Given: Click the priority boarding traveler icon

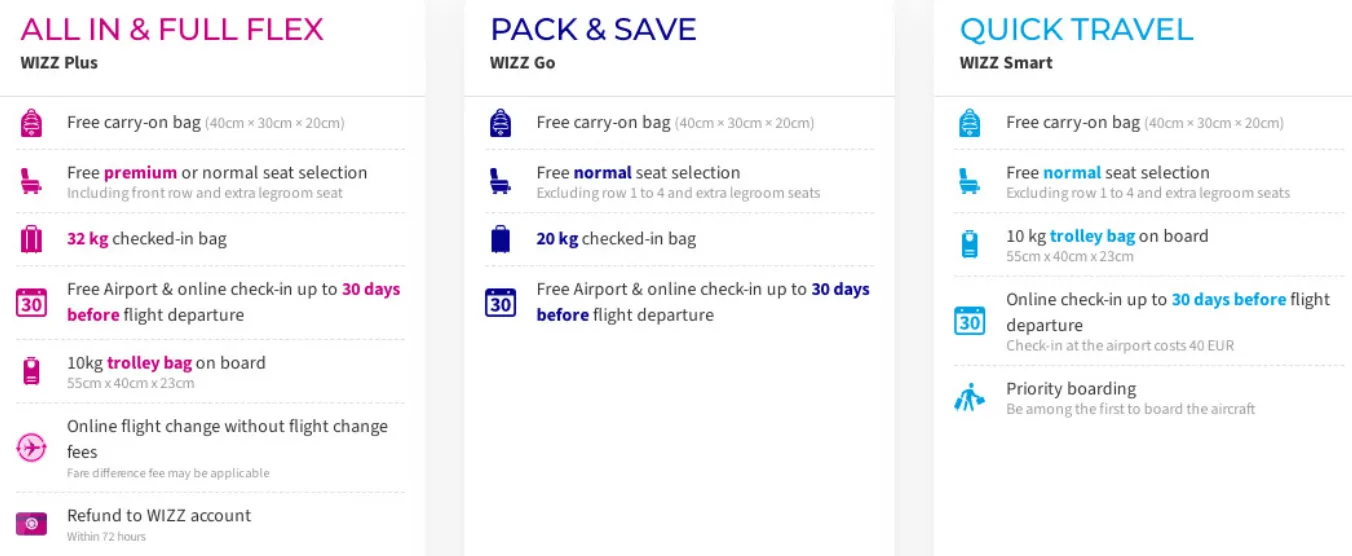Looking at the screenshot, I should (x=970, y=398).
